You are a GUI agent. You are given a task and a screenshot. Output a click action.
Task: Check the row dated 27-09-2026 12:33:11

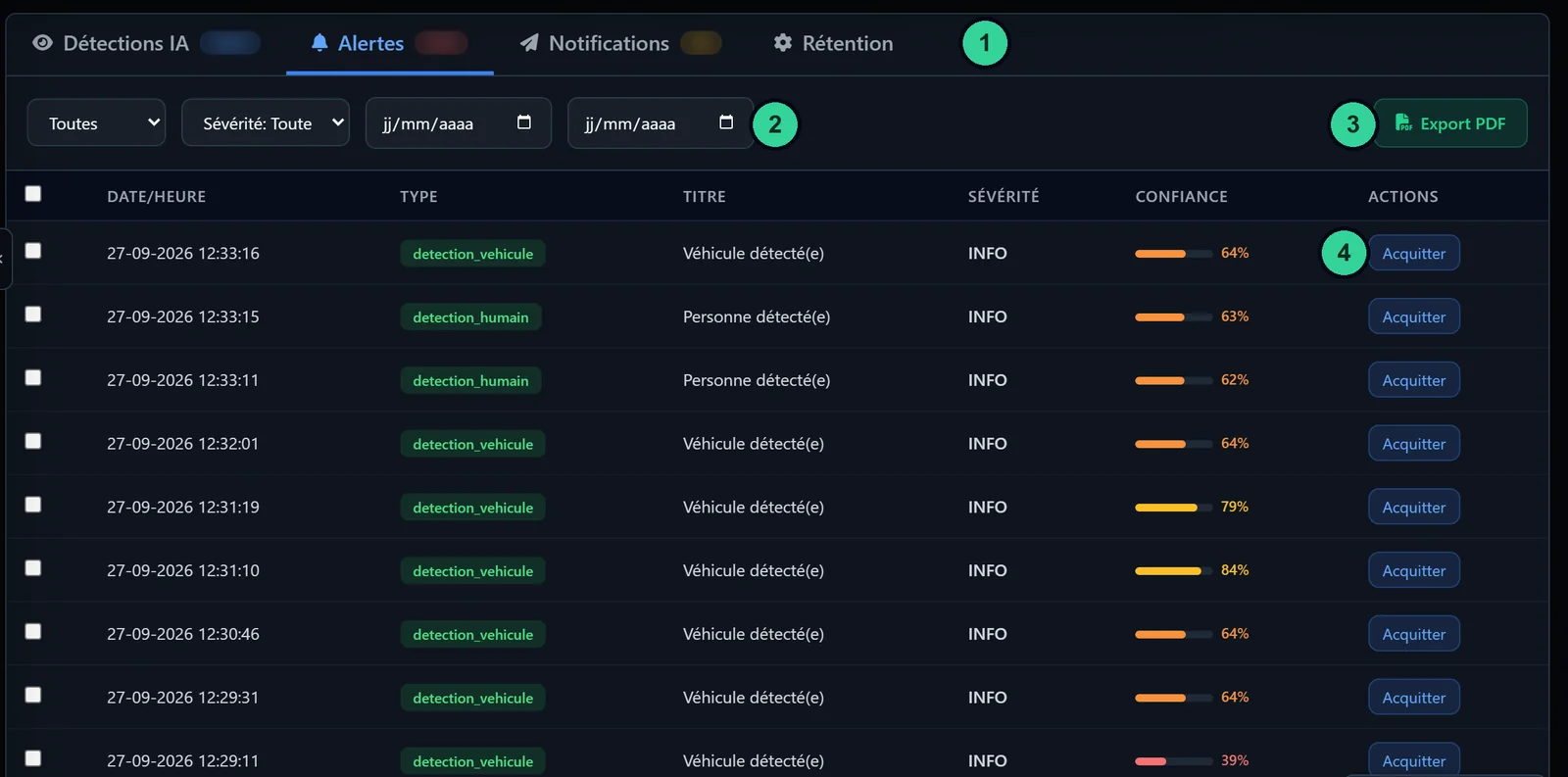point(33,378)
